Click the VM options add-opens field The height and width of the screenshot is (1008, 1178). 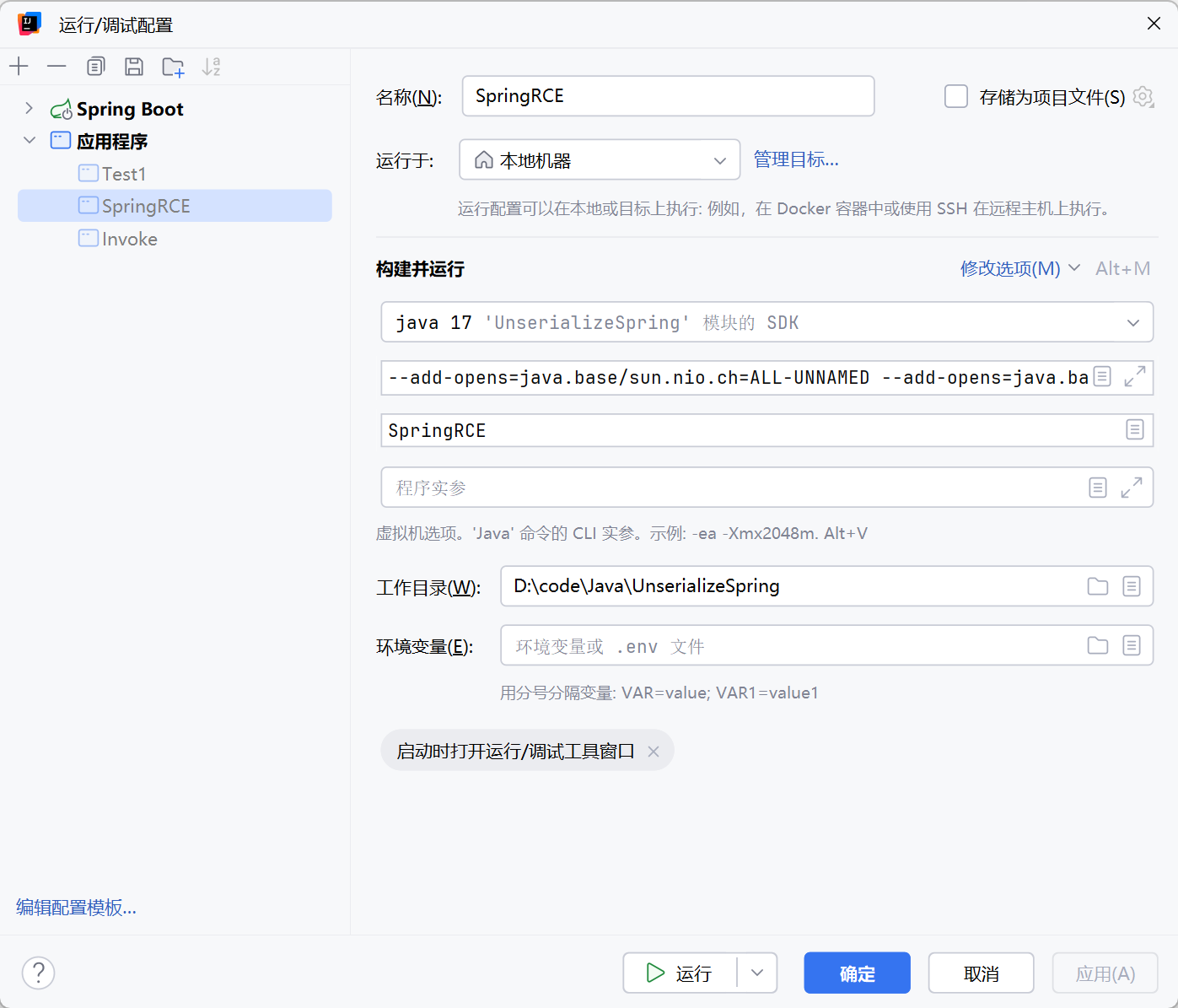pyautogui.click(x=738, y=377)
